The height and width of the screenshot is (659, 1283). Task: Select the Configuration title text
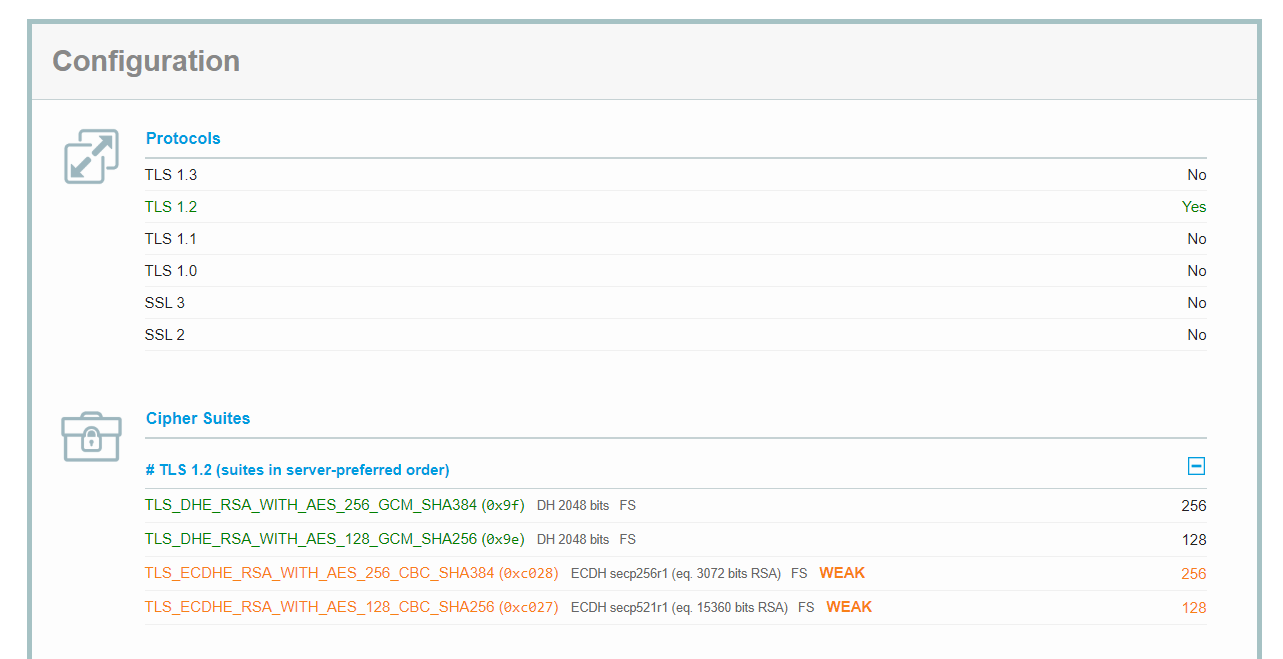click(x=146, y=61)
